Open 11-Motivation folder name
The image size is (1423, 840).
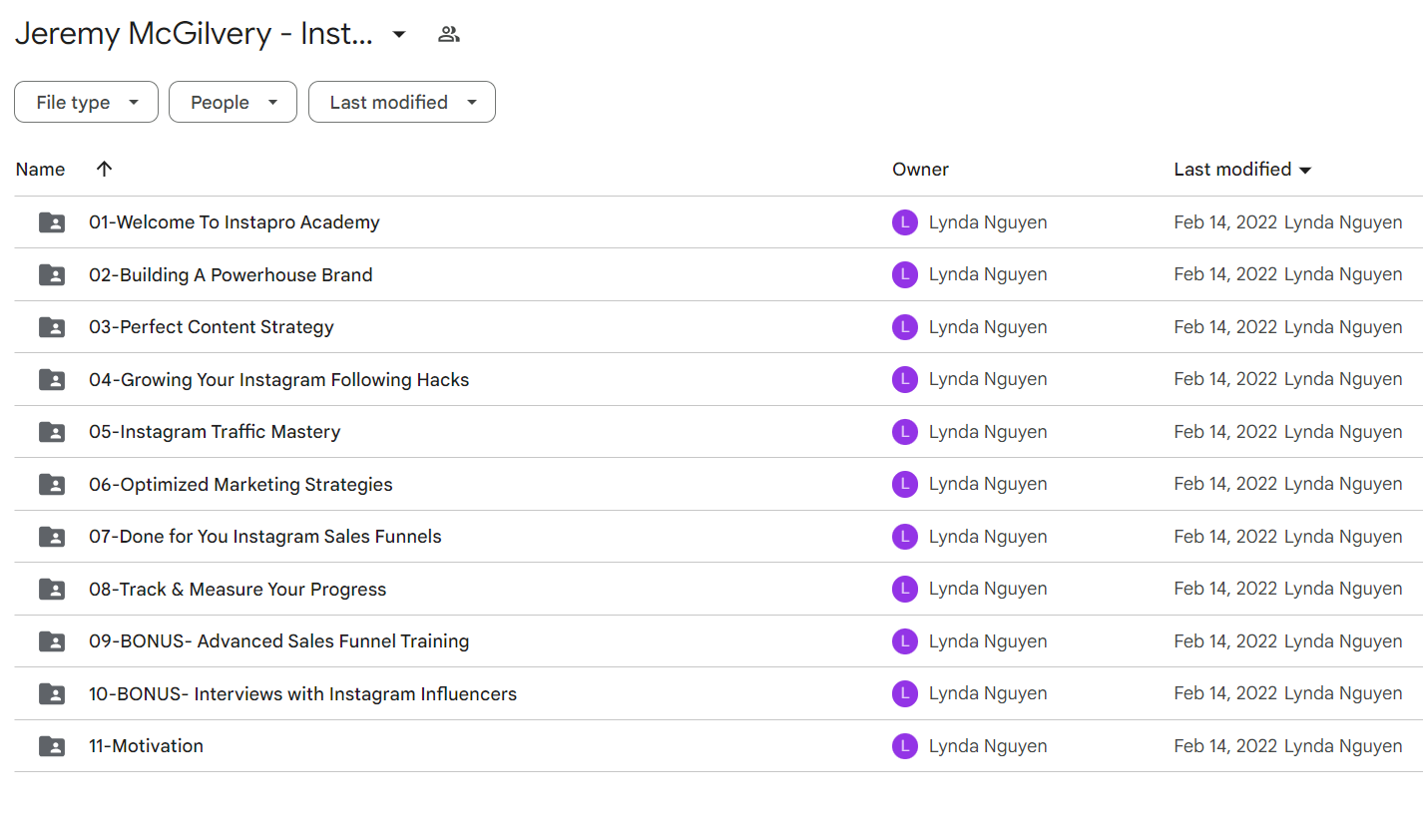pyautogui.click(x=146, y=746)
